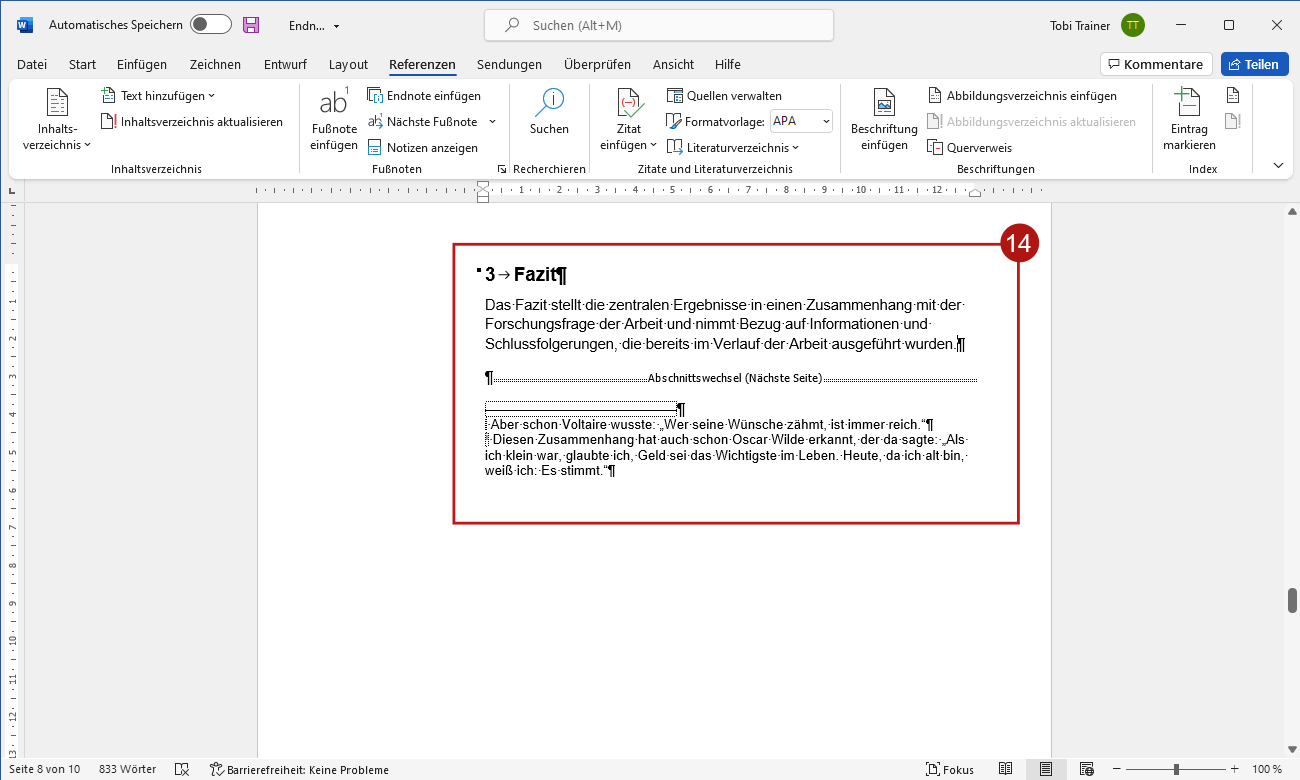Expand the Text hinzufügen menu
This screenshot has width=1300, height=780.
[x=158, y=96]
